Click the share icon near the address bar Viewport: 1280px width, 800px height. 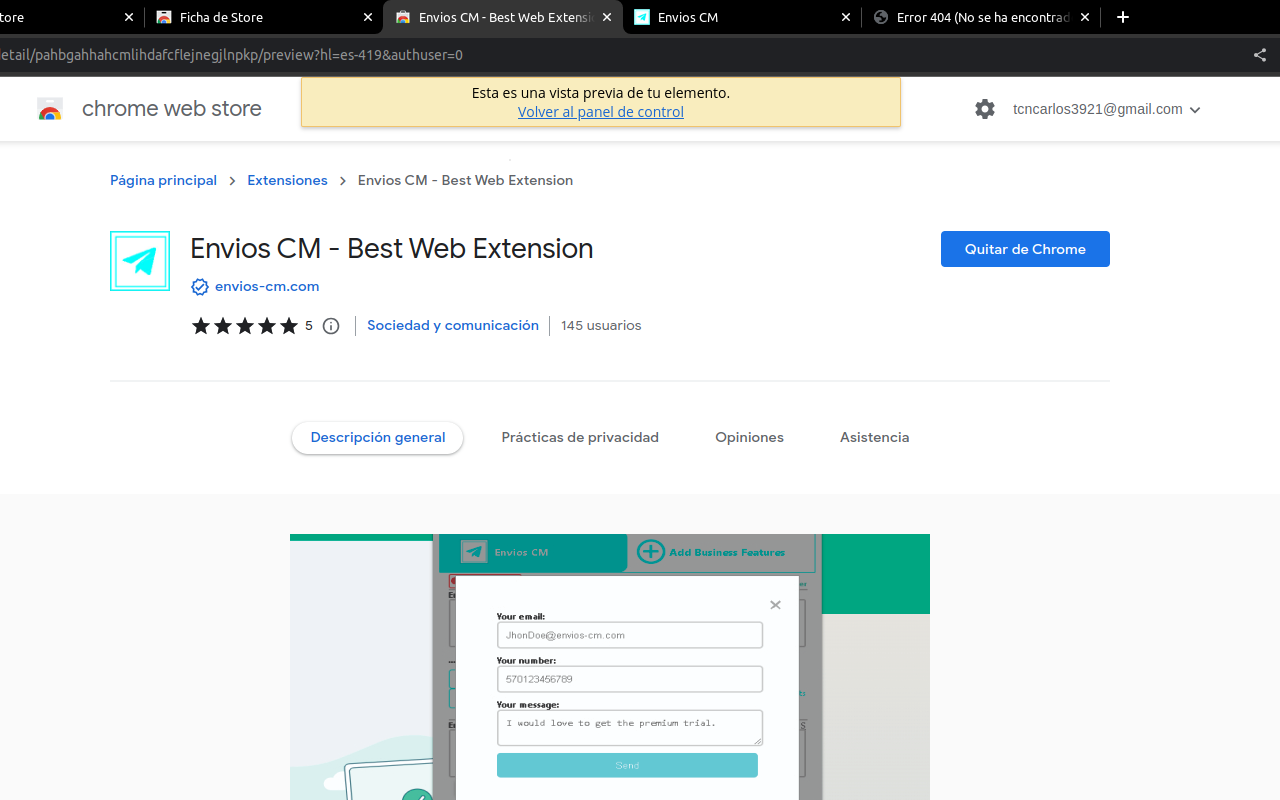point(1259,55)
